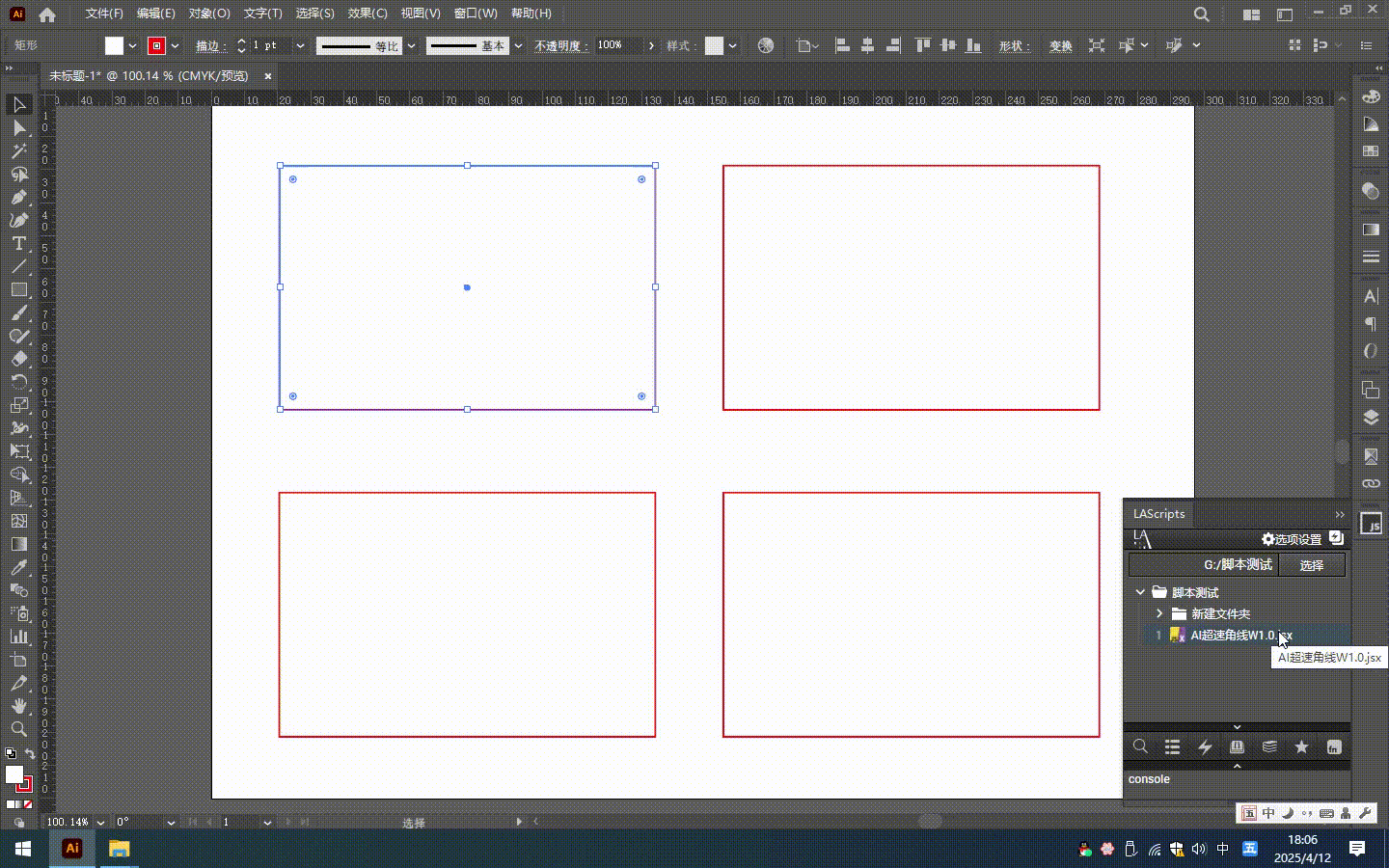Pick the Zoom tool in the toolbox
The height and width of the screenshot is (868, 1389).
(x=18, y=730)
